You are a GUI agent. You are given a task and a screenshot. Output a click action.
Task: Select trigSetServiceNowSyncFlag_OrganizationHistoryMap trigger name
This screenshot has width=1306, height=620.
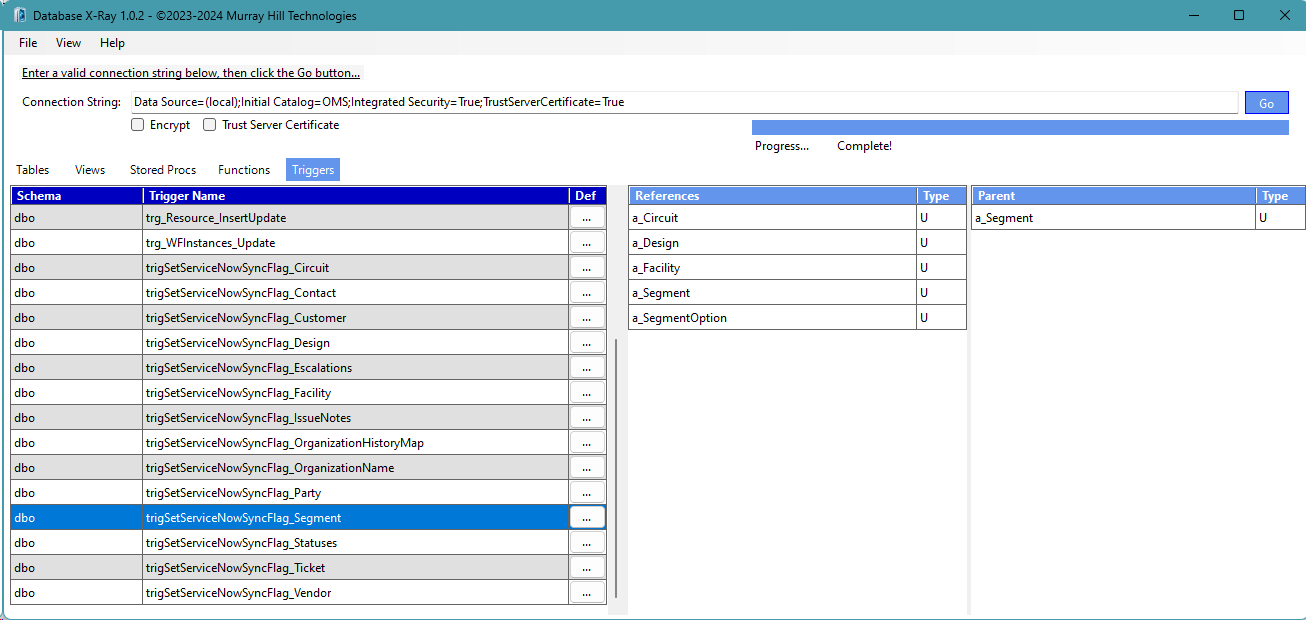[355, 442]
